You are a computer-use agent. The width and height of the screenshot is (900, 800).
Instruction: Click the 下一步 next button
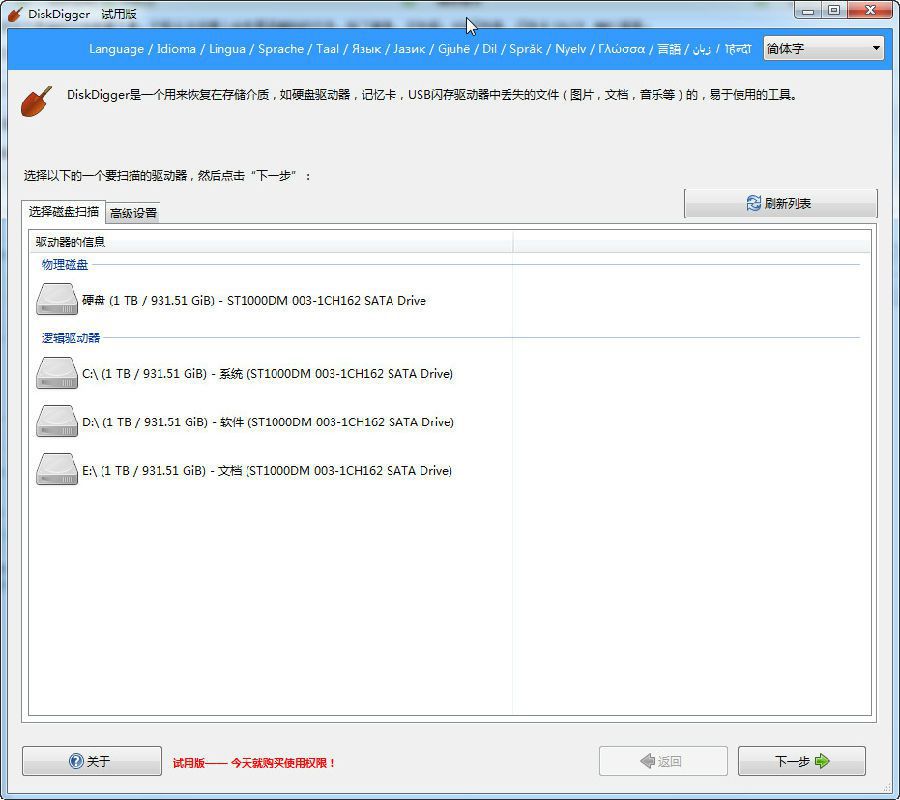tap(801, 761)
